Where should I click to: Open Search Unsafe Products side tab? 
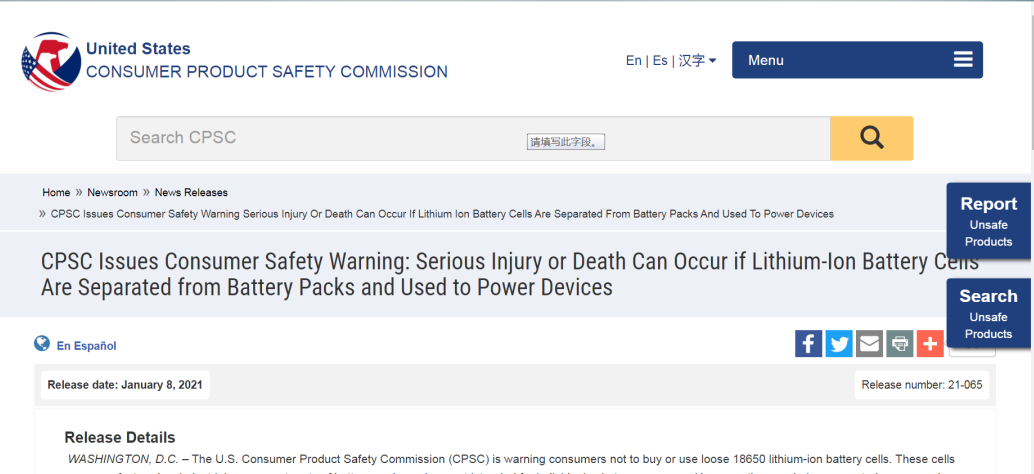[988, 313]
